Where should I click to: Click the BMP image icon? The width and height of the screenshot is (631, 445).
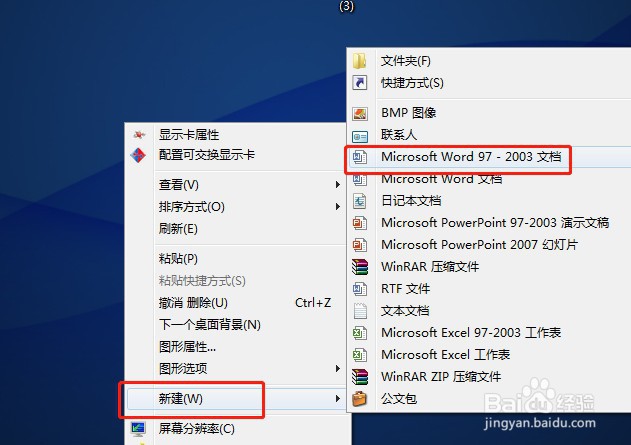pyautogui.click(x=359, y=113)
